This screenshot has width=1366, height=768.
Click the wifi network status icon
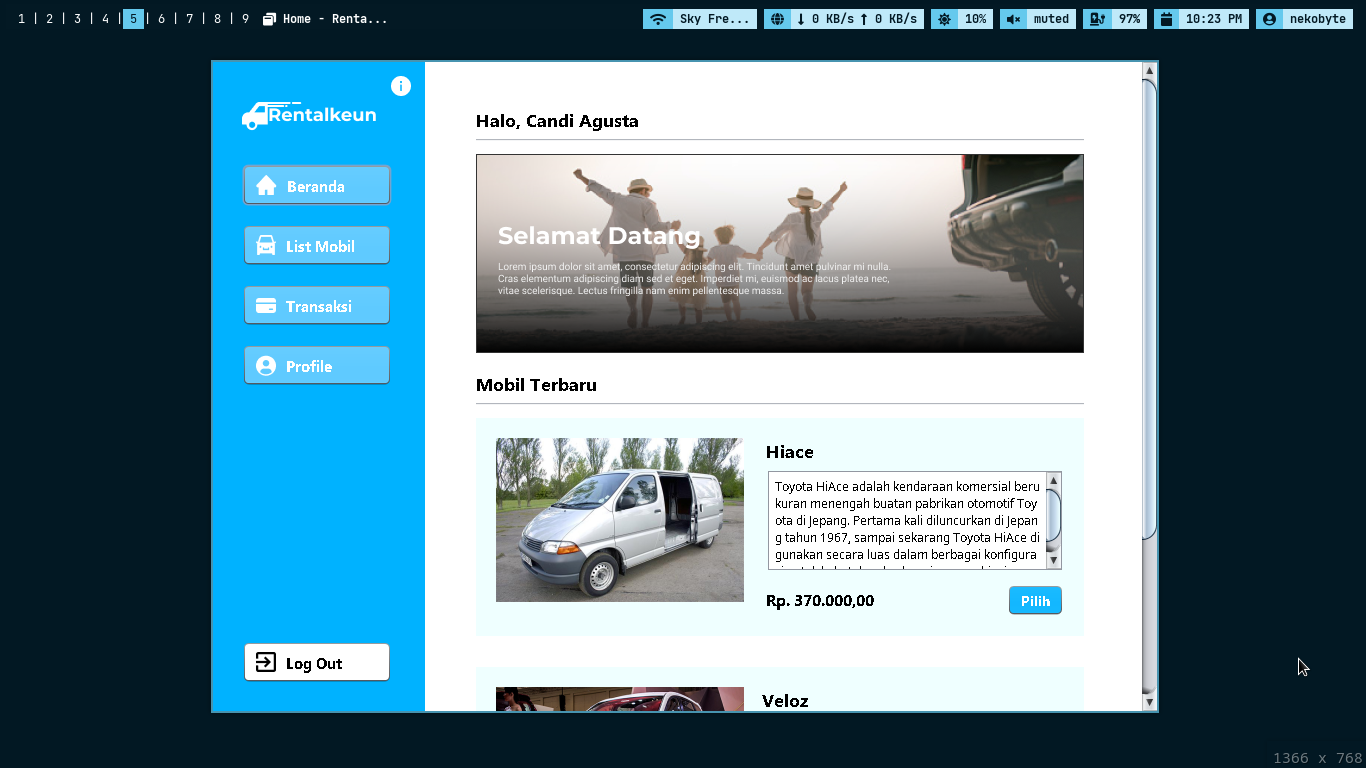(658, 19)
